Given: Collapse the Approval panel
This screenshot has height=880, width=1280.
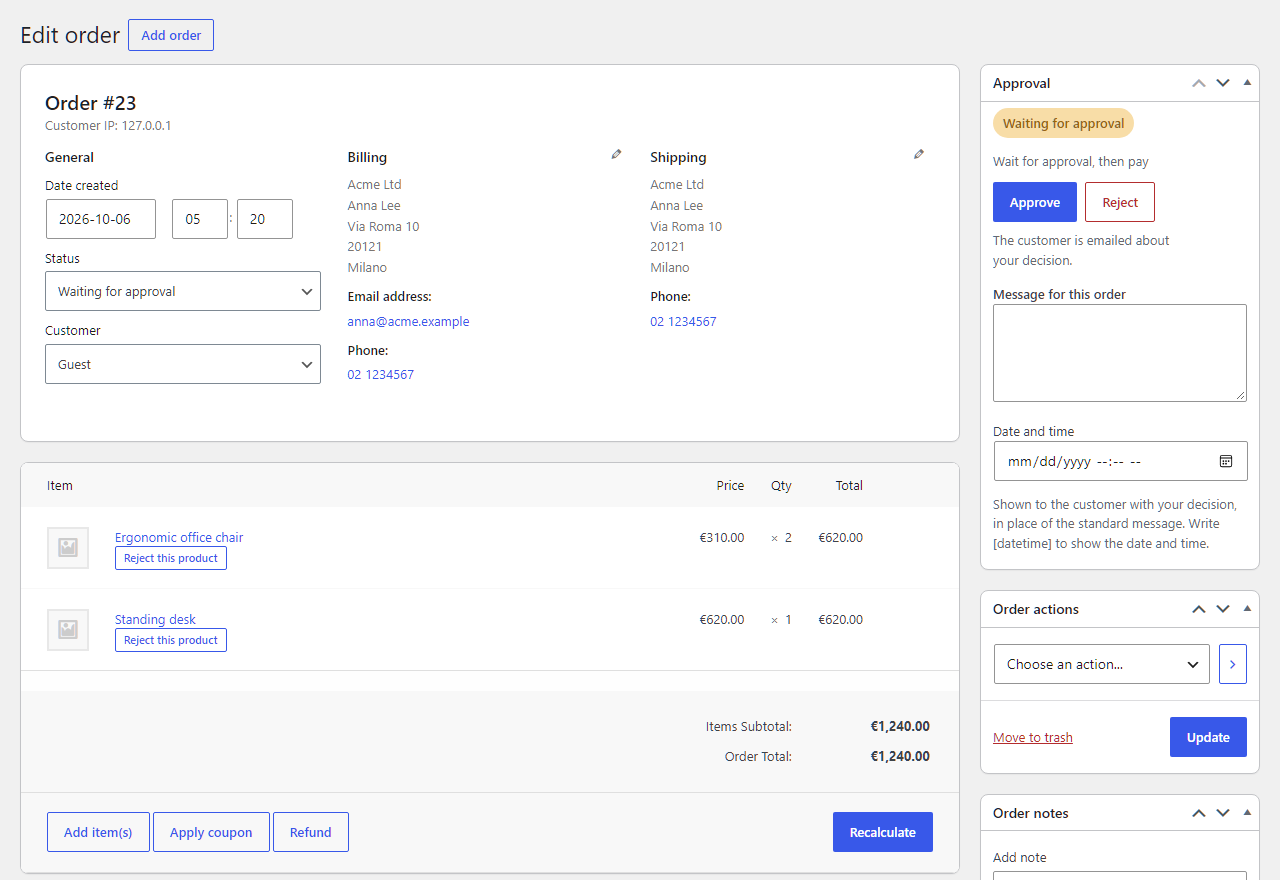Looking at the screenshot, I should pos(1247,83).
